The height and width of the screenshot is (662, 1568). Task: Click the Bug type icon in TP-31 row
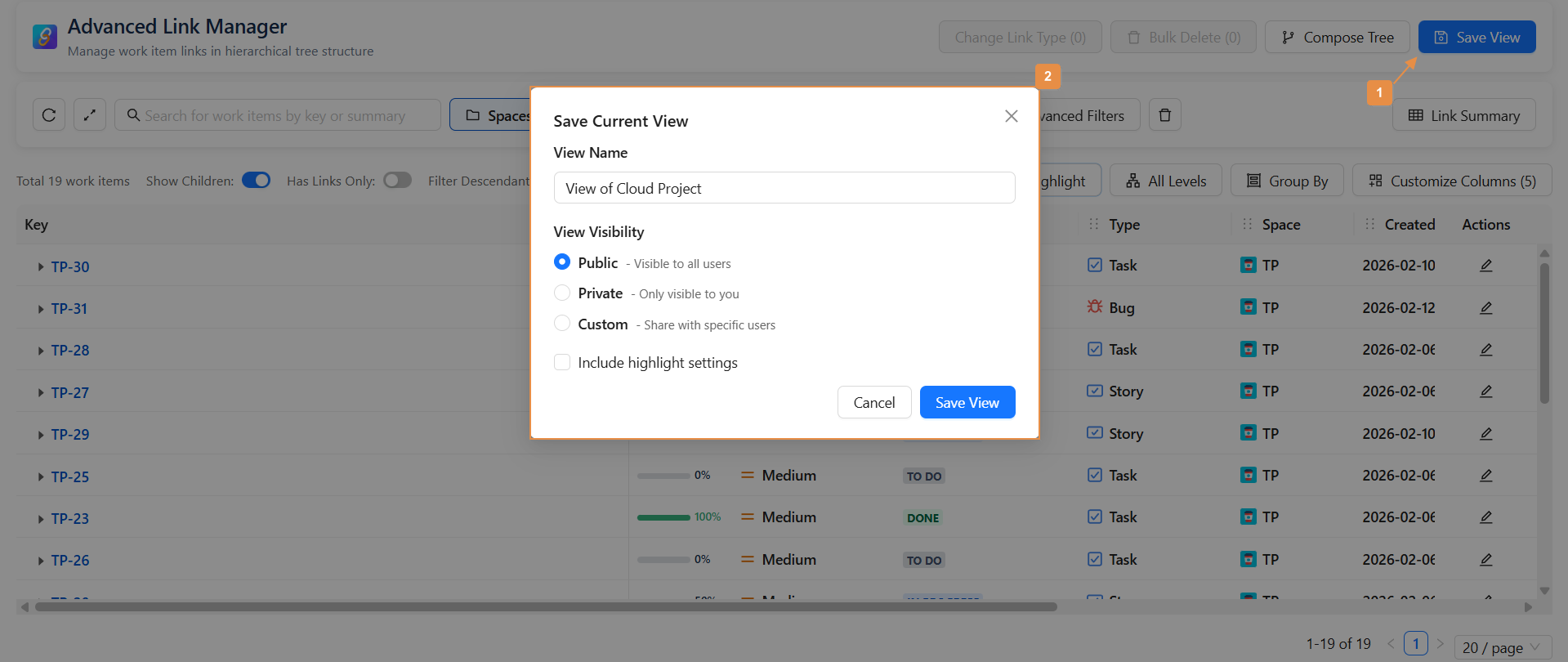[x=1095, y=306]
